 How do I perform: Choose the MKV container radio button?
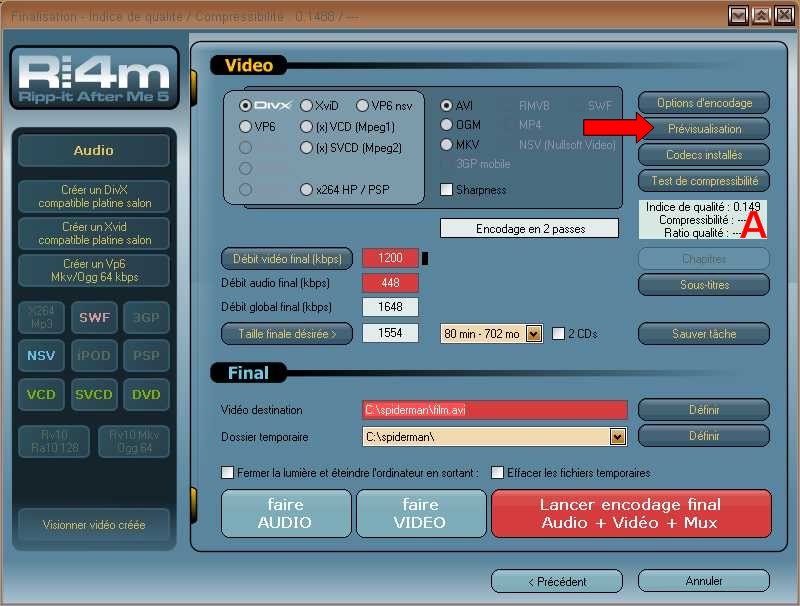point(447,145)
